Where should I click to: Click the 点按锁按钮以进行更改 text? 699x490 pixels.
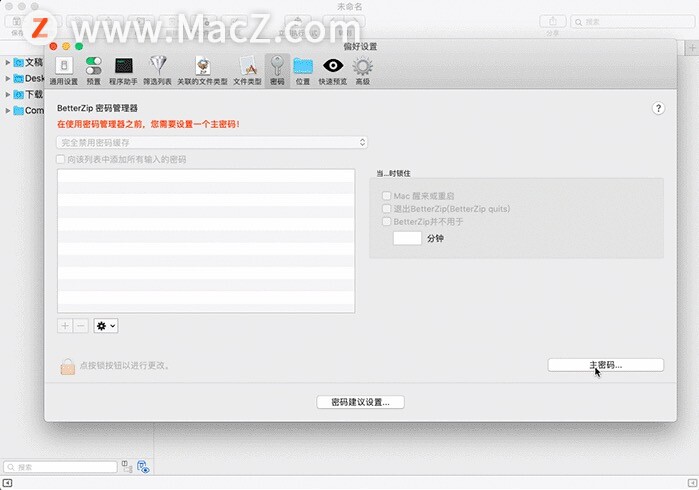pos(124,366)
